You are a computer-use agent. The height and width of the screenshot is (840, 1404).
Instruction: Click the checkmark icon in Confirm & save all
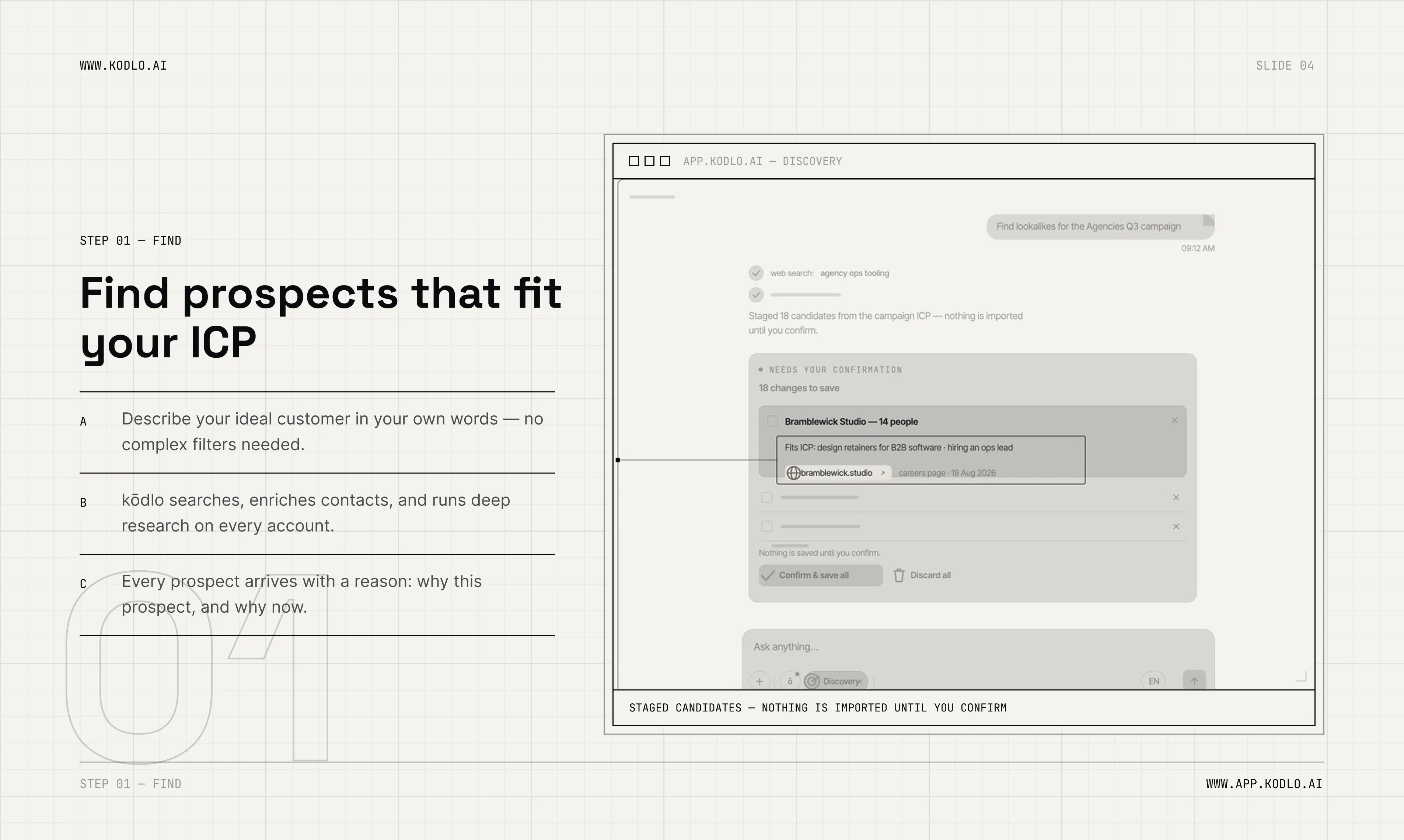pyautogui.click(x=768, y=575)
